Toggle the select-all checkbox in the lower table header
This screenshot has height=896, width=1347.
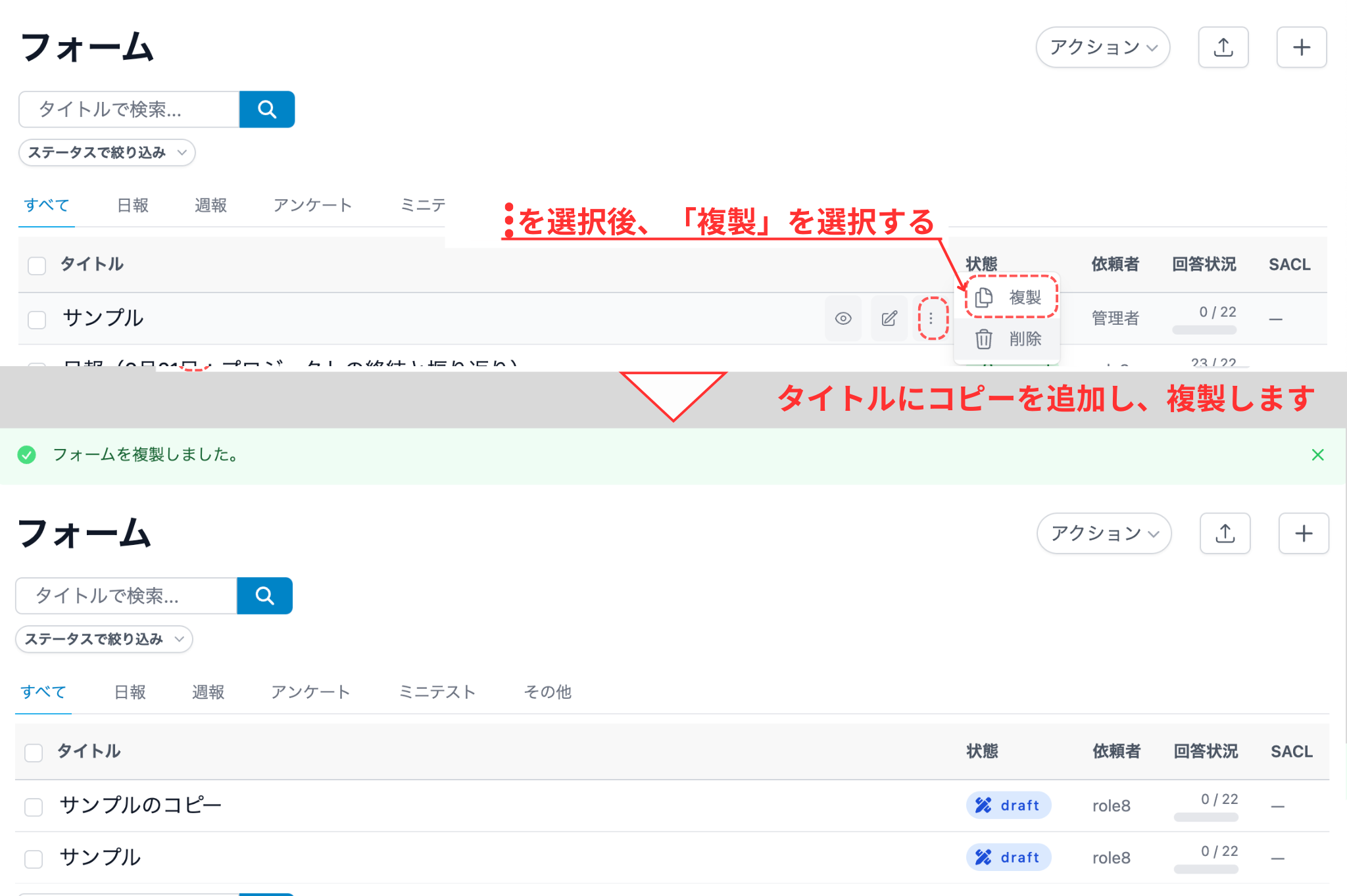34,753
